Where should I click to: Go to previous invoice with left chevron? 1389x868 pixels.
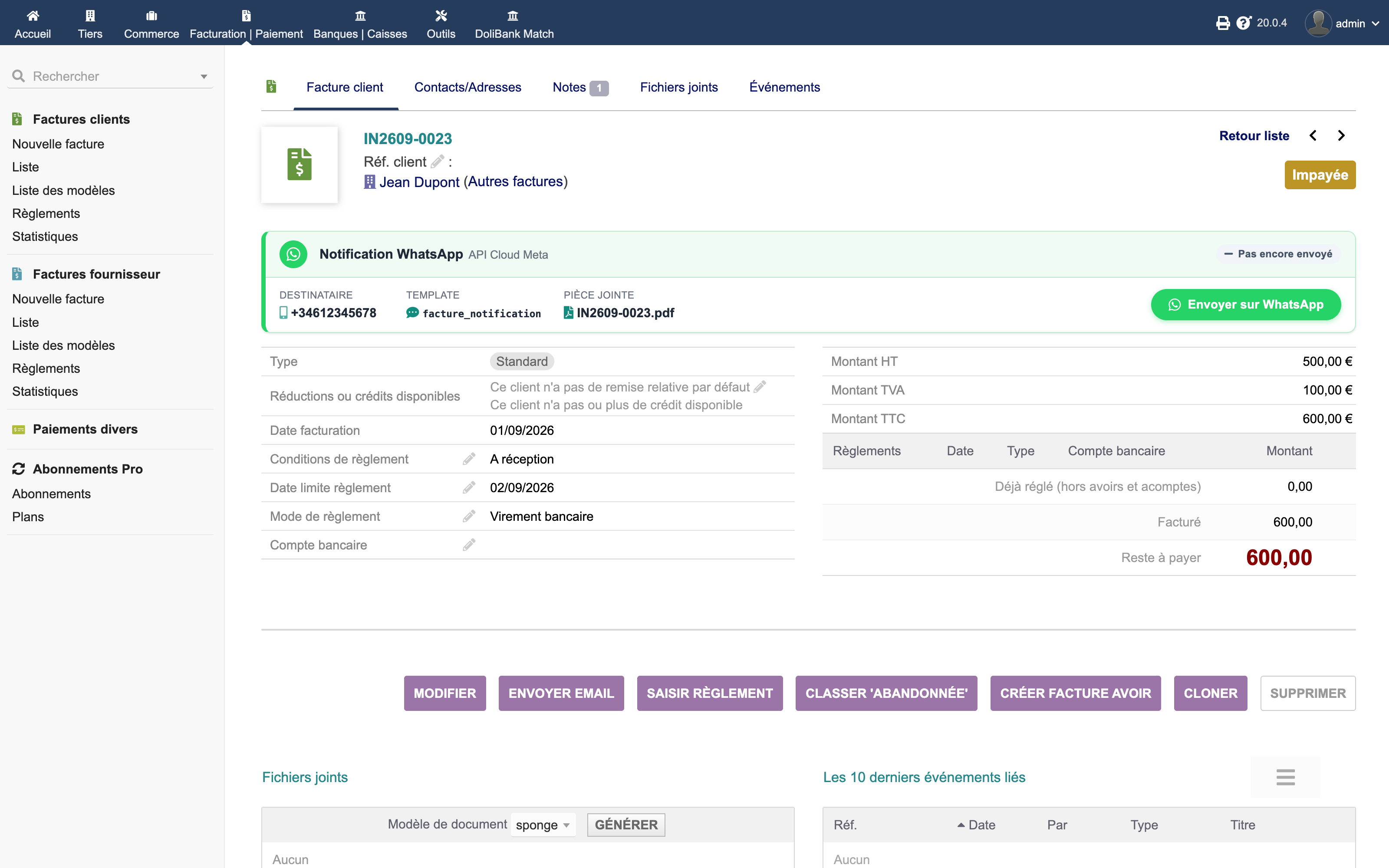[x=1313, y=135]
